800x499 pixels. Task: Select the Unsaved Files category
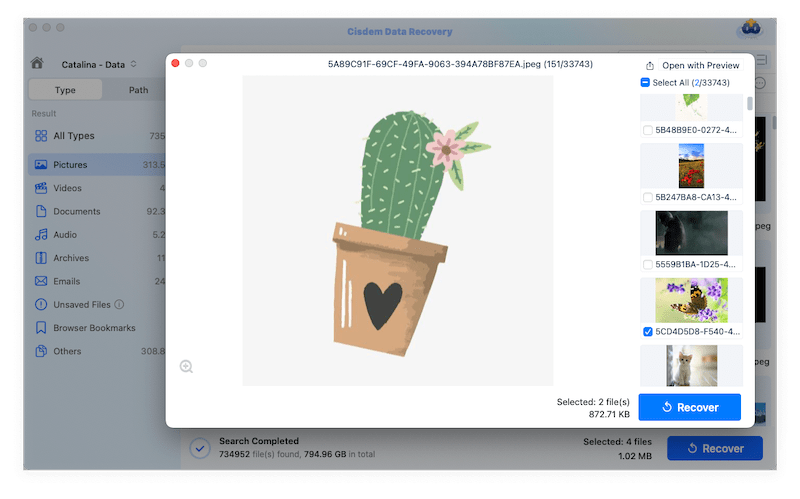click(97, 305)
